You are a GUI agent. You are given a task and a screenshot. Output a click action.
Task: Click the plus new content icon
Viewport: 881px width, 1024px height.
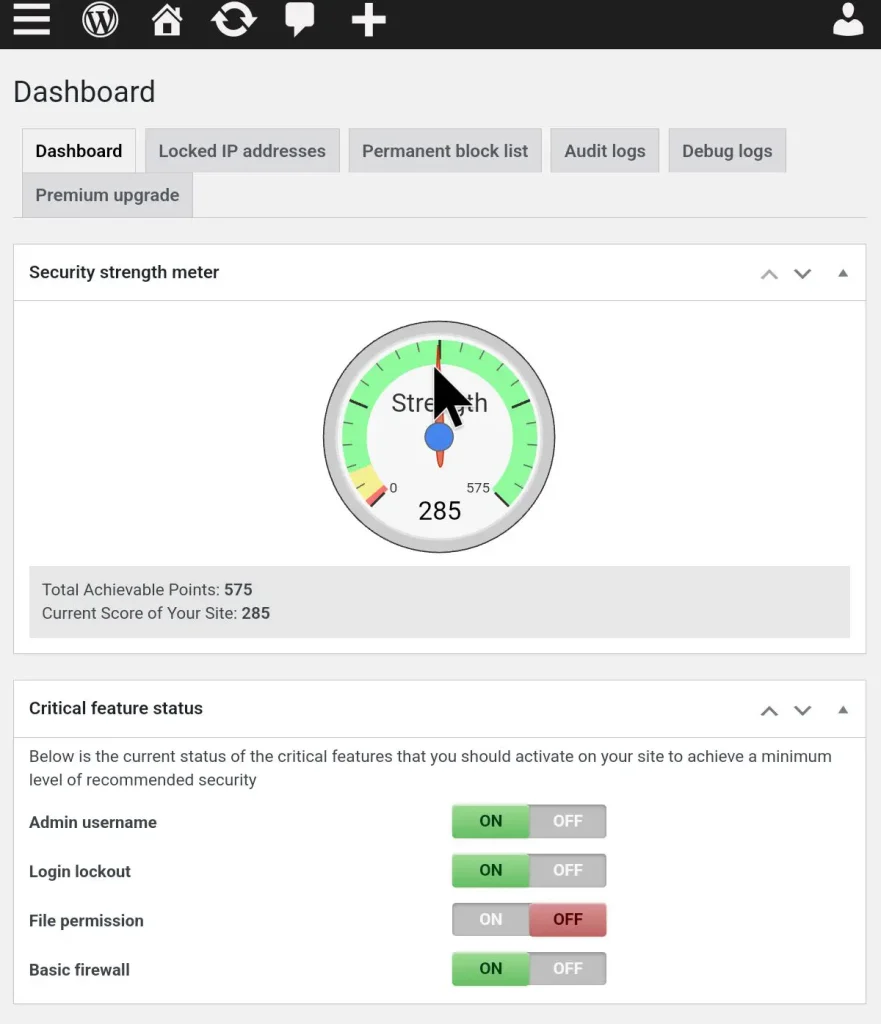pyautogui.click(x=368, y=20)
